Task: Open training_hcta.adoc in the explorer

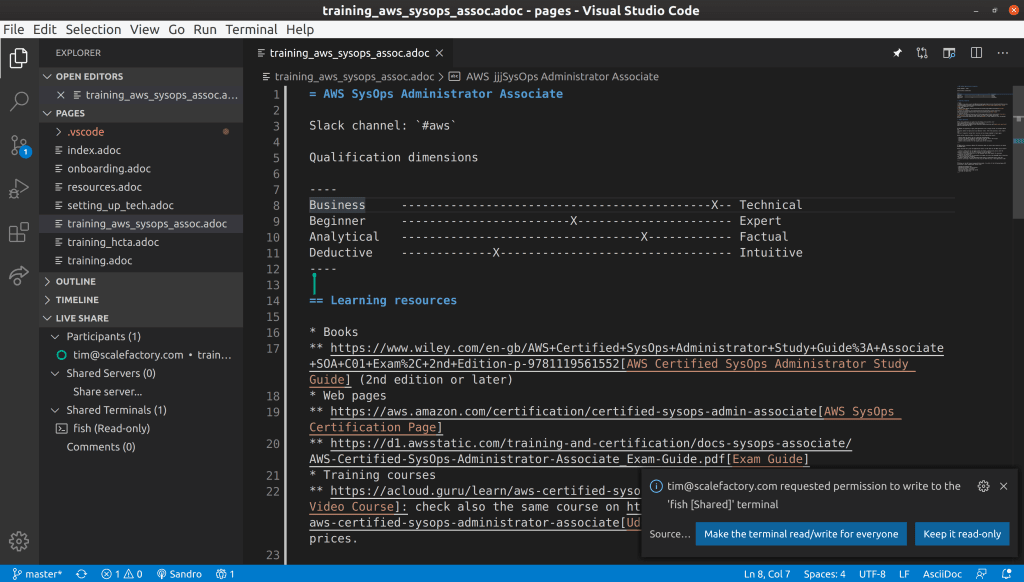Action: point(141,242)
